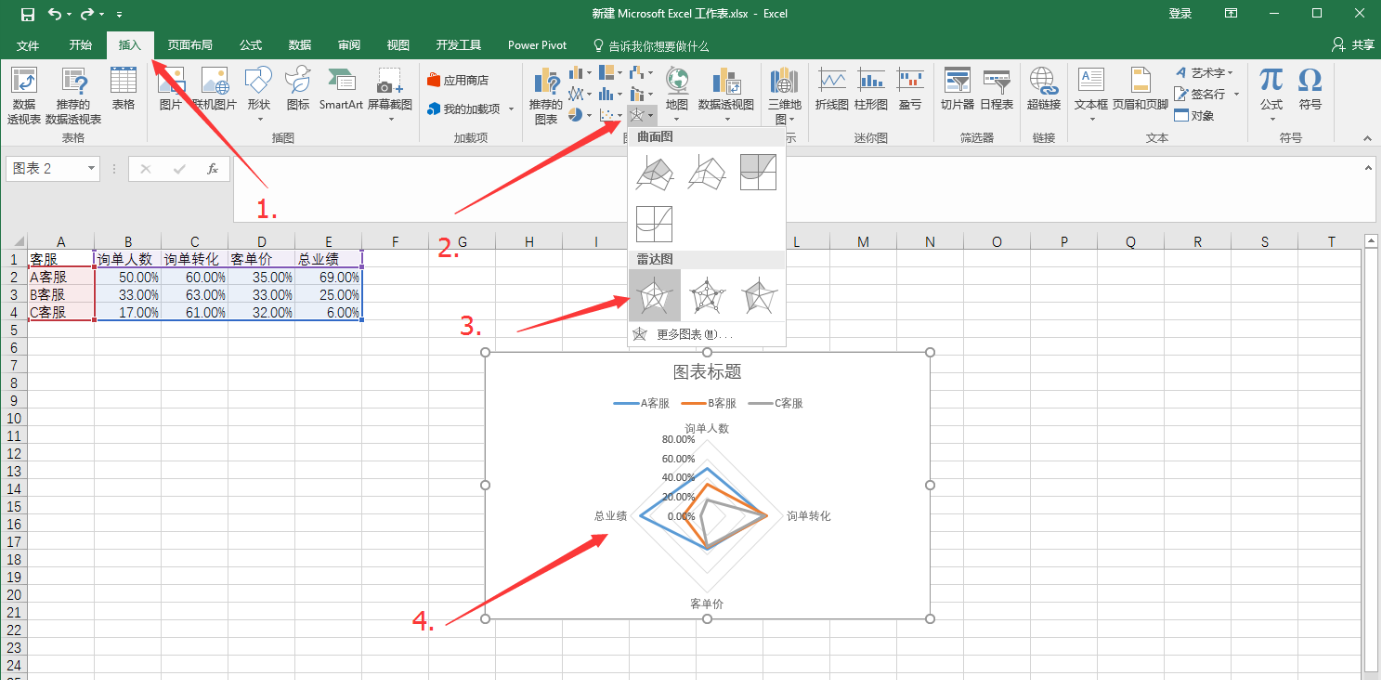Sign in using the 登录 link

1180,14
